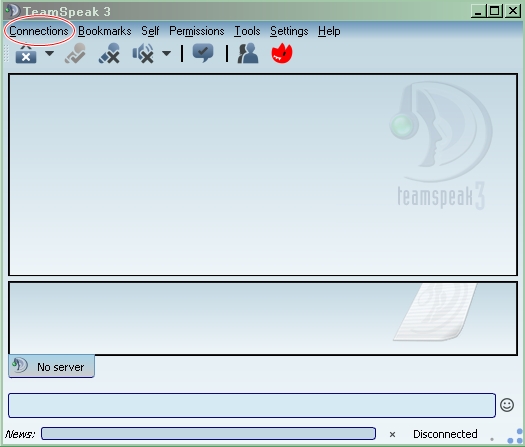Expand the disconnect button dropdown arrow
Image resolution: width=525 pixels, height=447 pixels.
[50, 53]
